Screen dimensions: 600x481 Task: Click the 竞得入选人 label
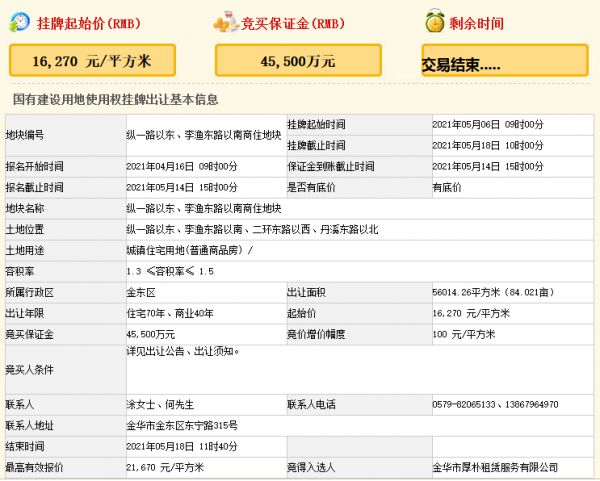tap(311, 468)
